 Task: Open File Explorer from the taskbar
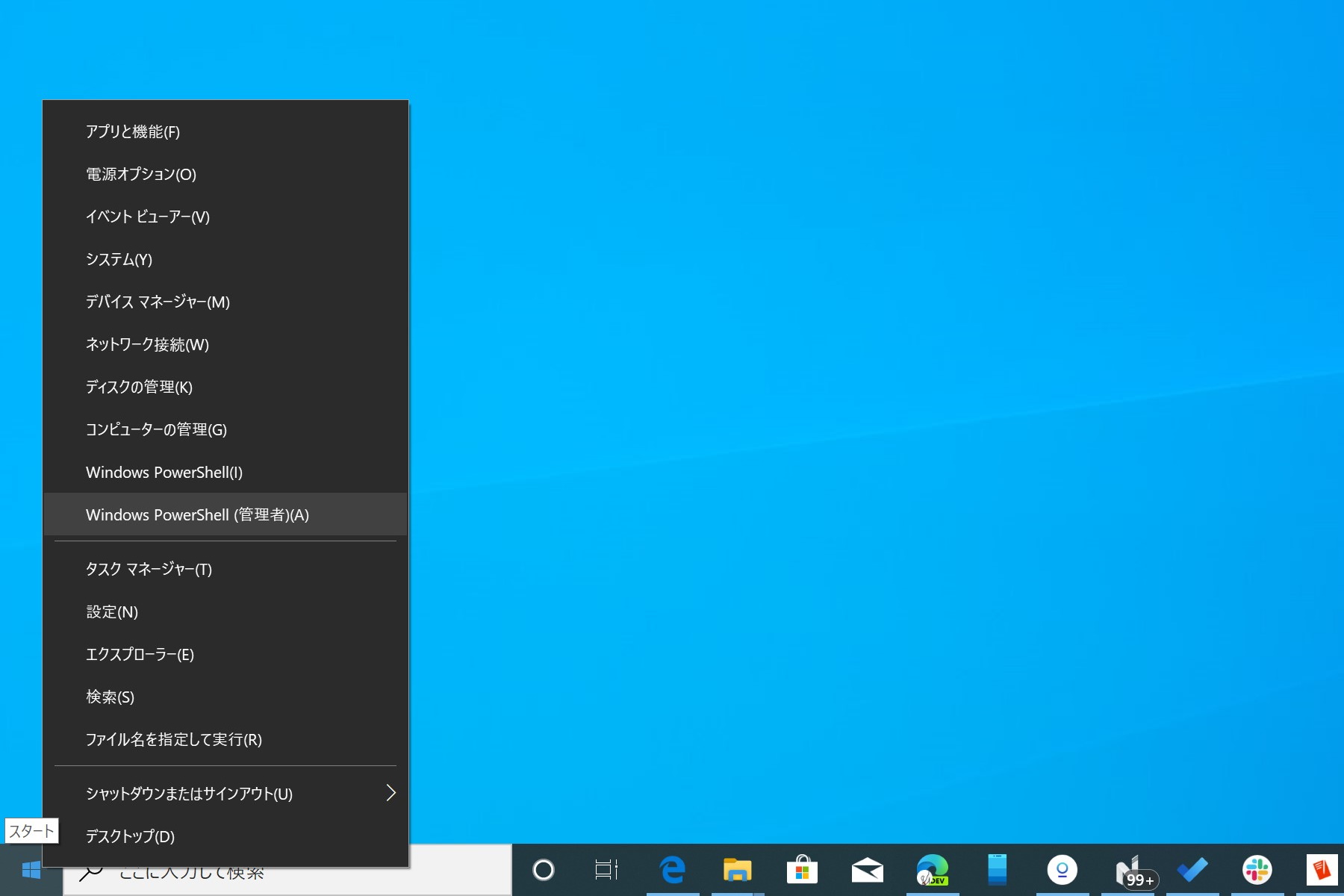pyautogui.click(x=737, y=870)
